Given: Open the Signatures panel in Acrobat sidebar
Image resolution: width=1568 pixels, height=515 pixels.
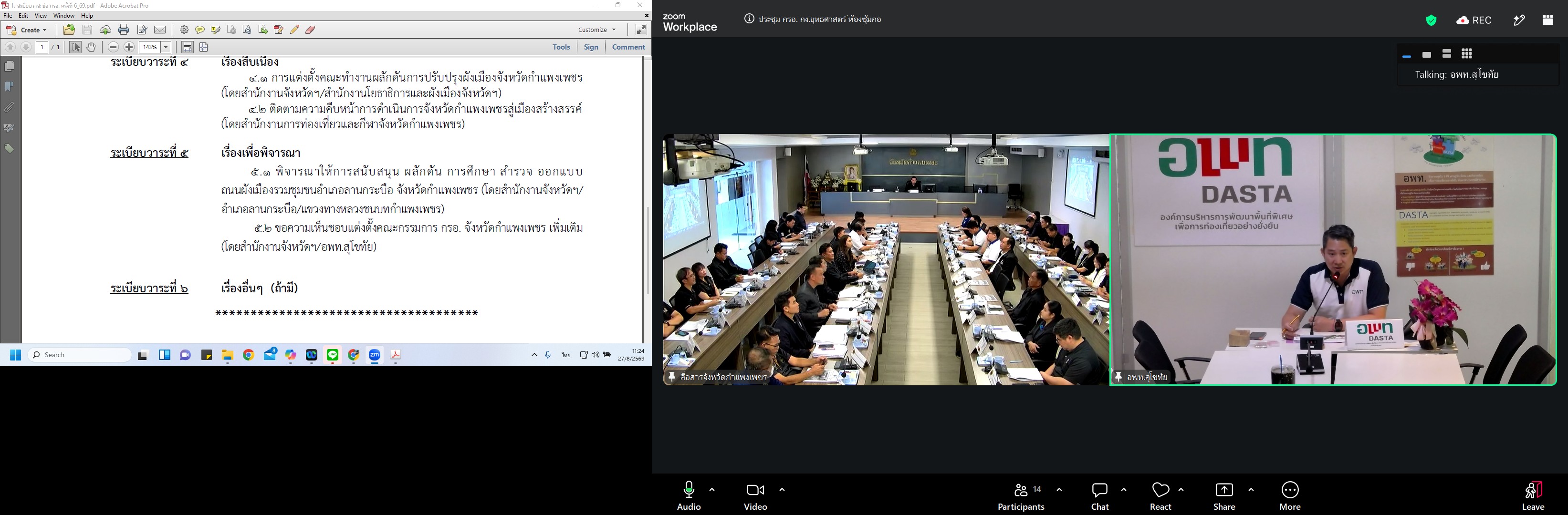Looking at the screenshot, I should (x=10, y=128).
